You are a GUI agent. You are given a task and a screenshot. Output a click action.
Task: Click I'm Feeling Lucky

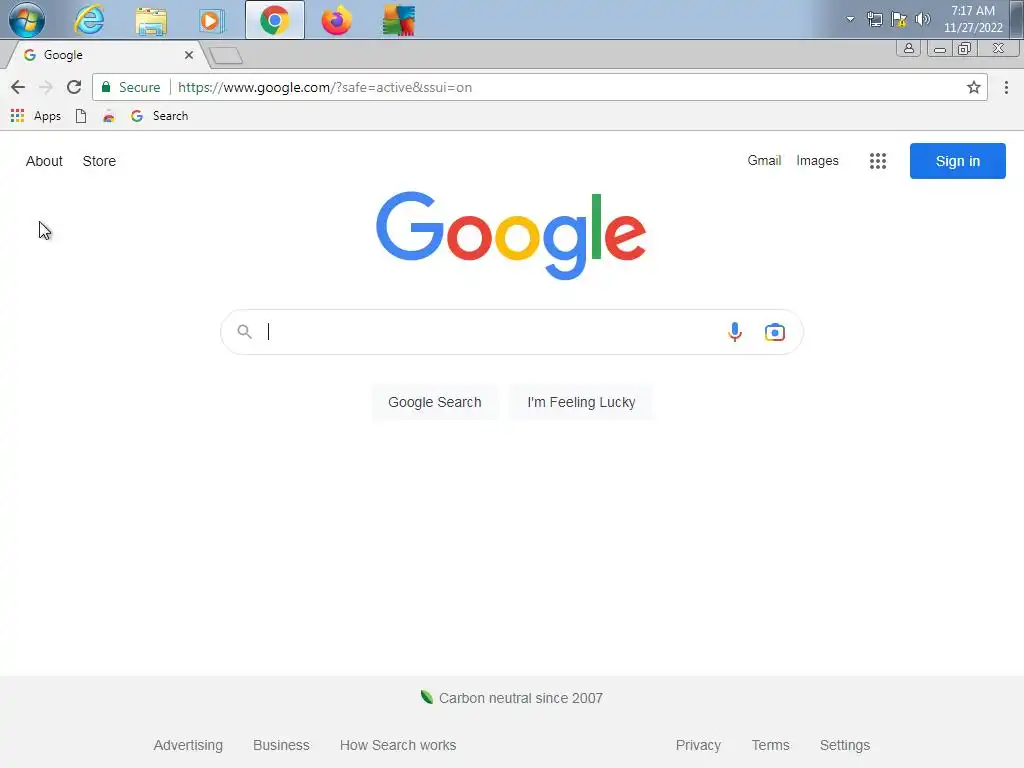coord(581,402)
